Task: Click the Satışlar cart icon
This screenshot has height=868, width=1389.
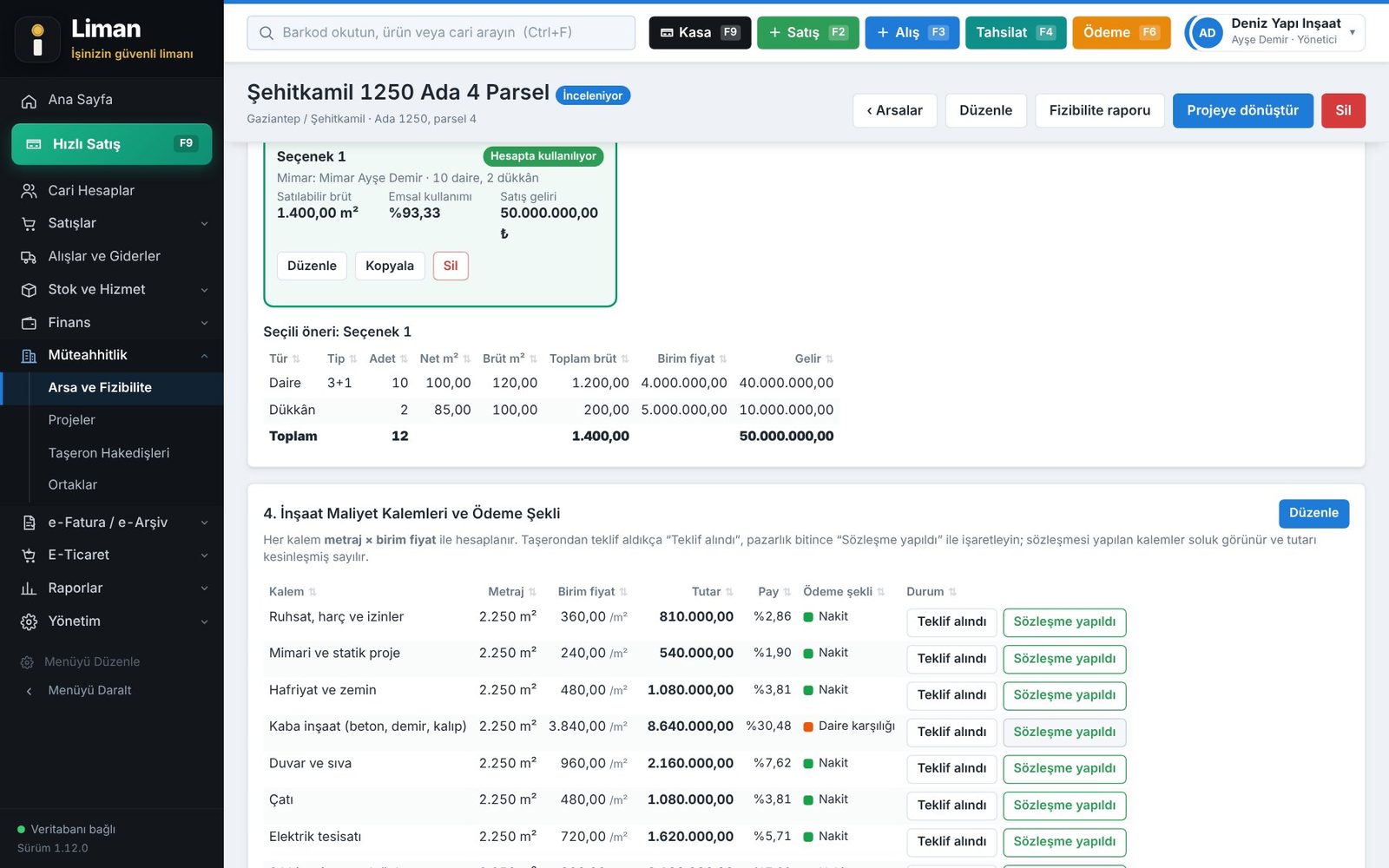Action: 29,224
